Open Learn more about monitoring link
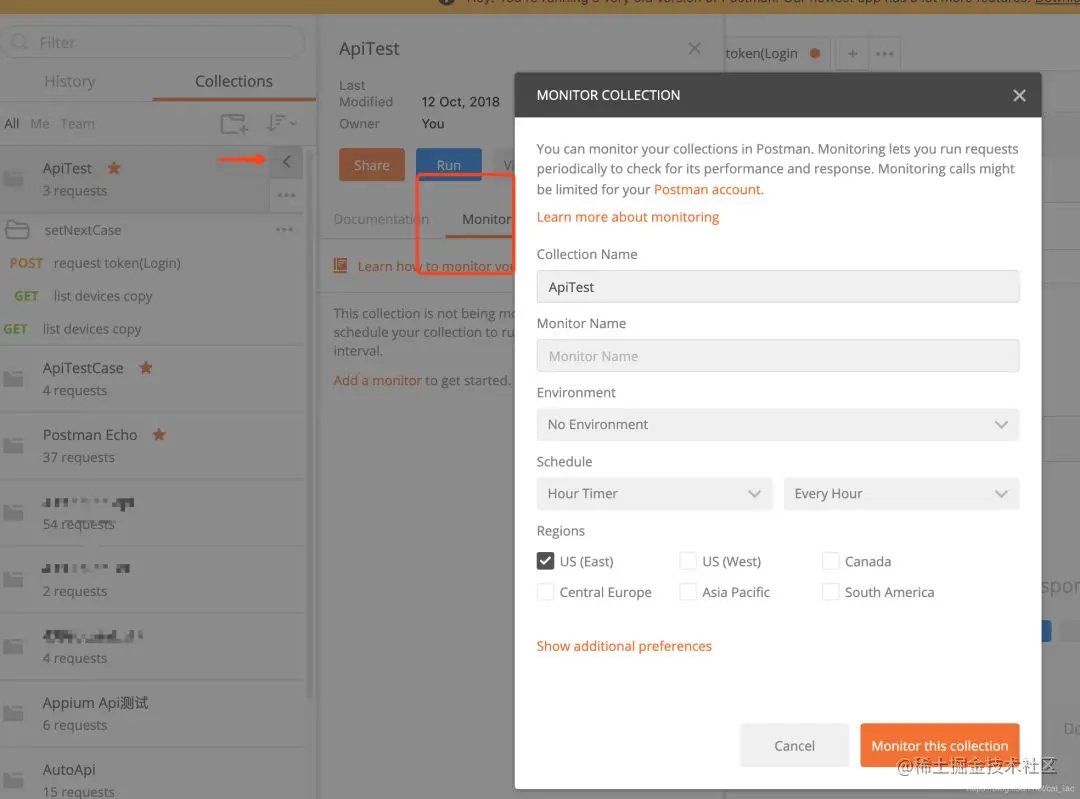1080x799 pixels. pyautogui.click(x=627, y=217)
